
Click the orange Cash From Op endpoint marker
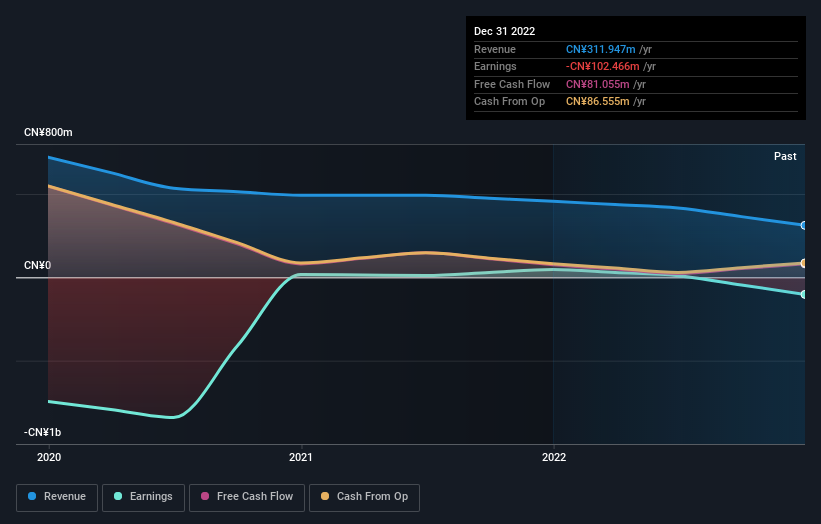coord(803,263)
